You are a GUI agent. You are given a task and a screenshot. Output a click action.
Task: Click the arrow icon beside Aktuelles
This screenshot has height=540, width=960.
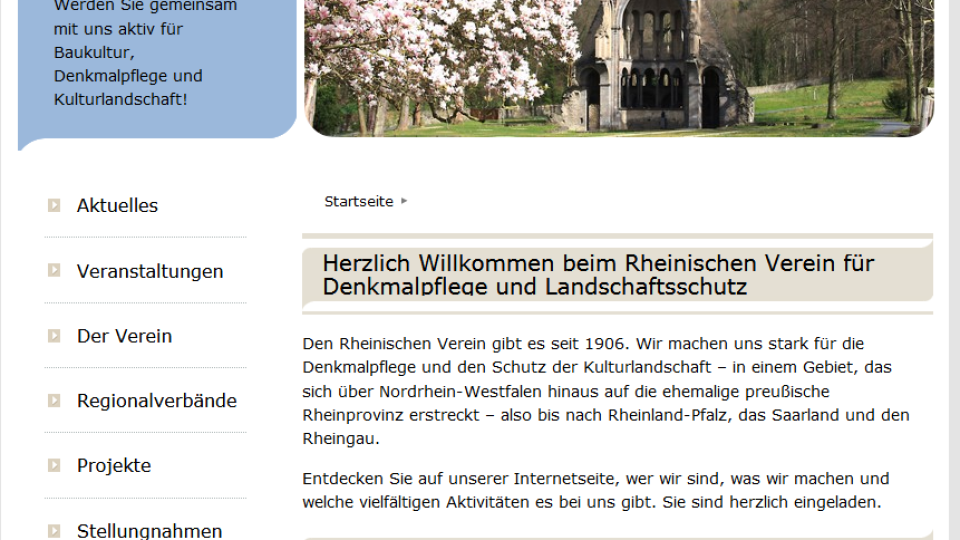(54, 205)
